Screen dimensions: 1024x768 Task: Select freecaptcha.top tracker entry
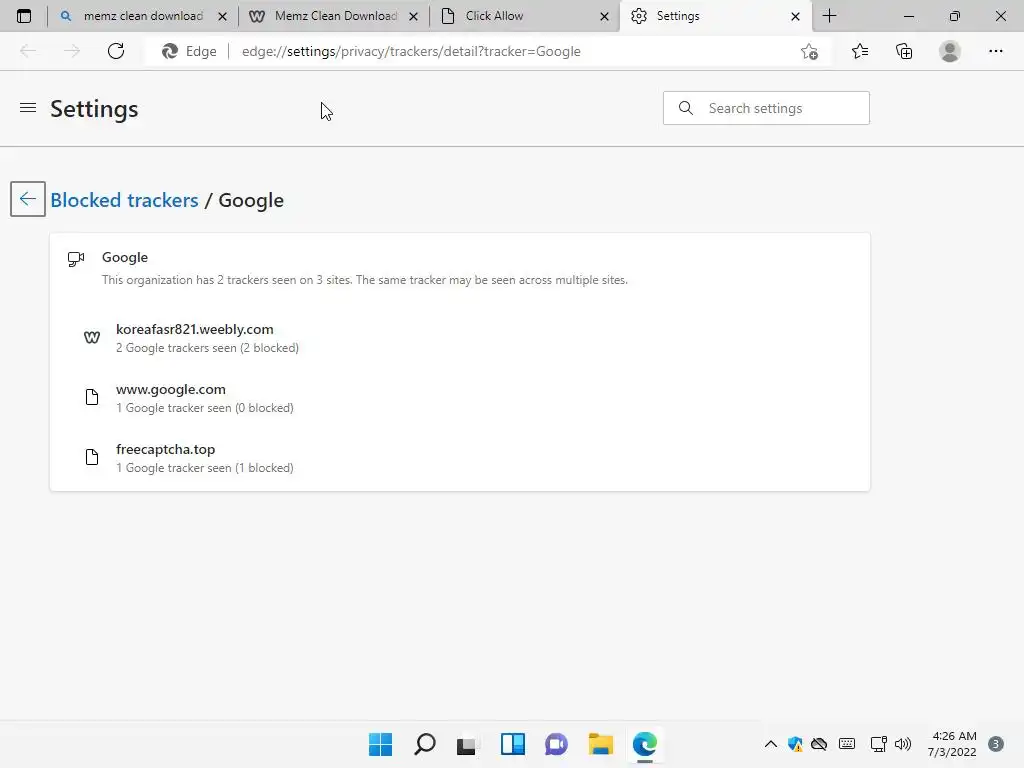(x=460, y=458)
